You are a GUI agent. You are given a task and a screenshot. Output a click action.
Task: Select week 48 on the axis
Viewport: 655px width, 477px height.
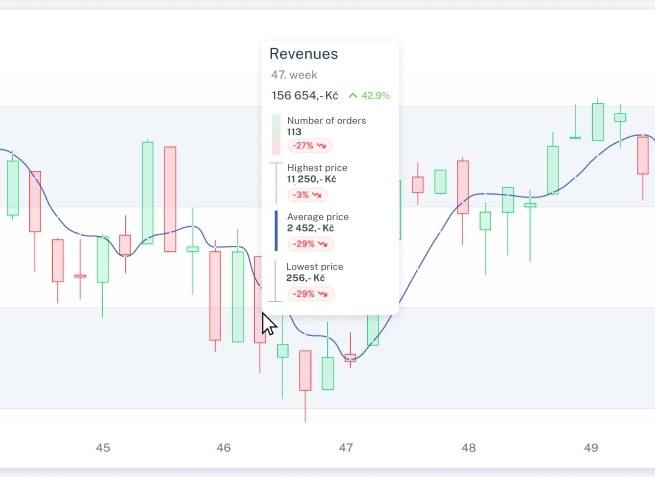pyautogui.click(x=468, y=448)
